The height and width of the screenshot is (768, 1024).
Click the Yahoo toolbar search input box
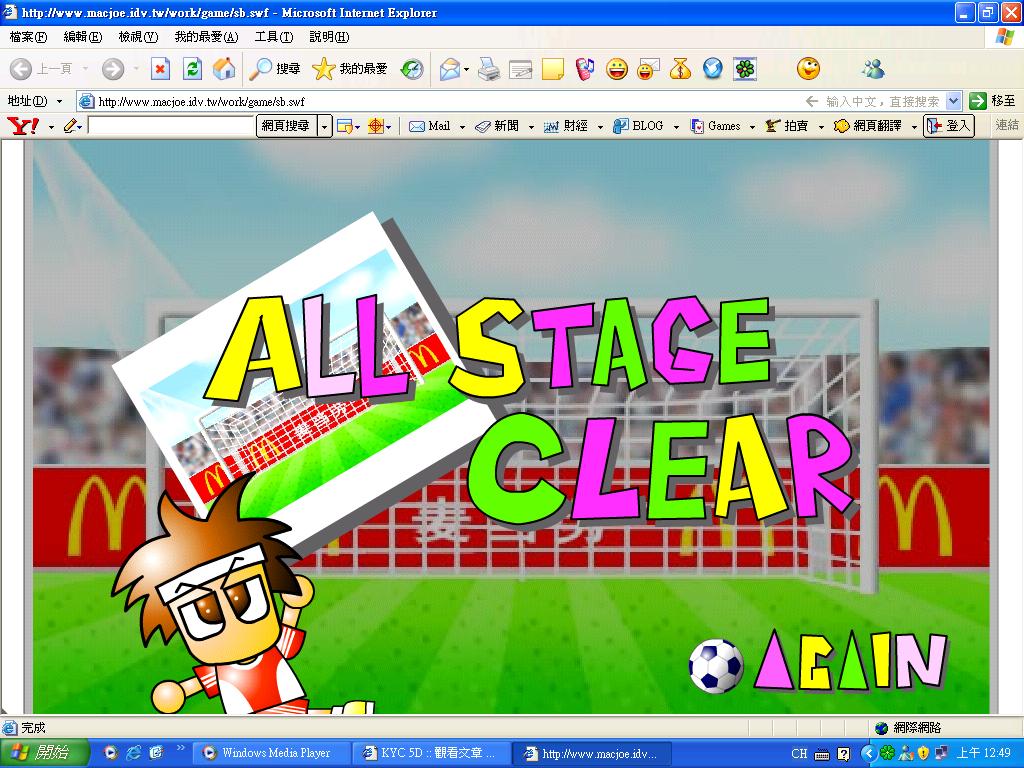[x=170, y=126]
